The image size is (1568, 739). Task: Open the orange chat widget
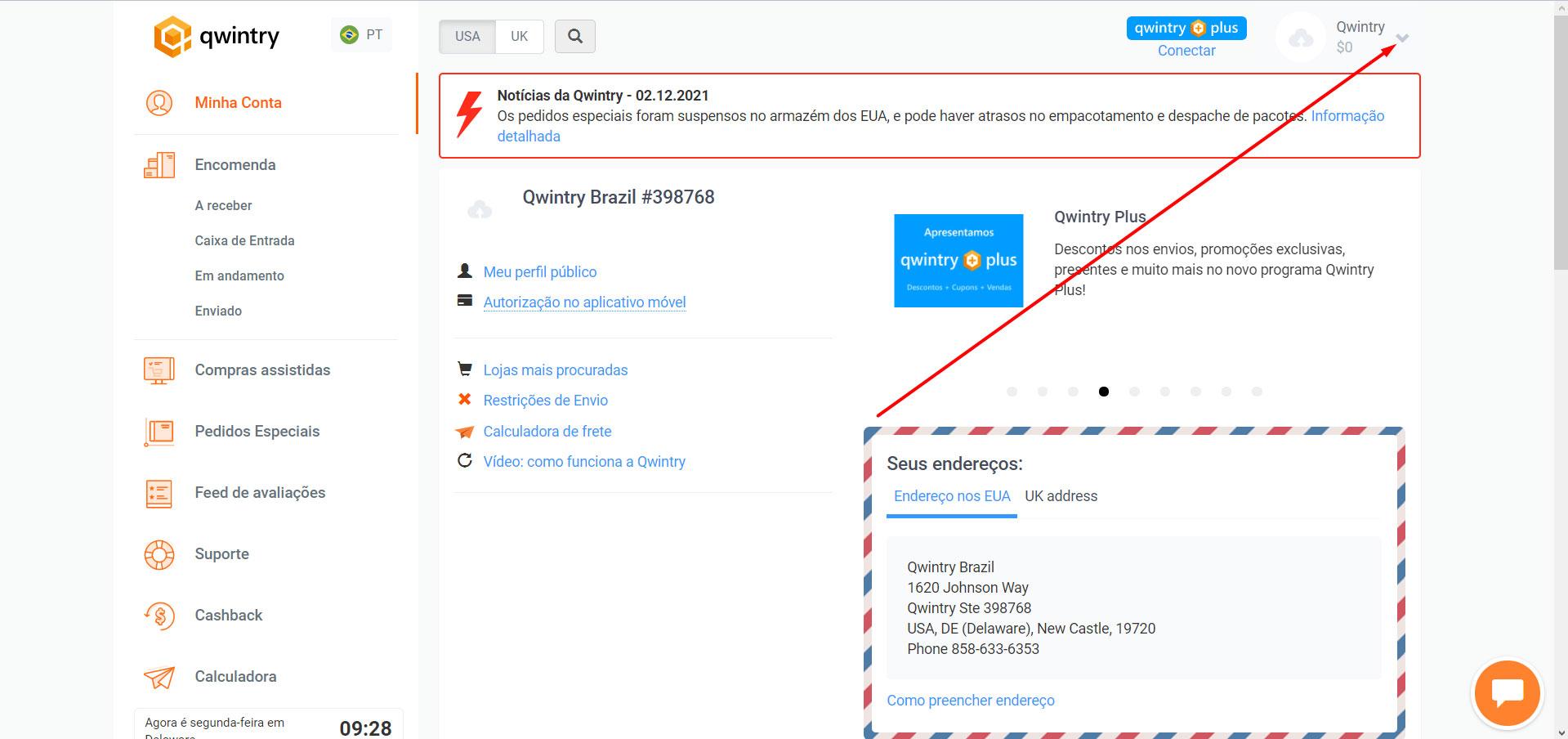(x=1507, y=692)
